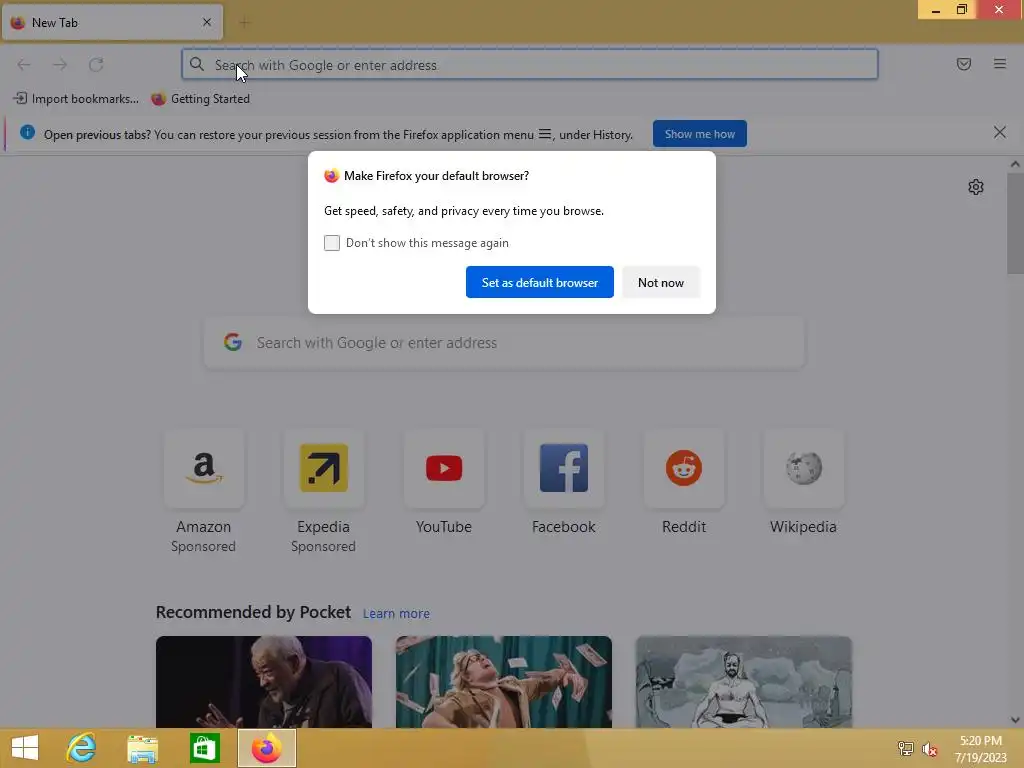Open the YouTube shortcut tile
Screen dimensions: 1024x768
click(x=444, y=468)
